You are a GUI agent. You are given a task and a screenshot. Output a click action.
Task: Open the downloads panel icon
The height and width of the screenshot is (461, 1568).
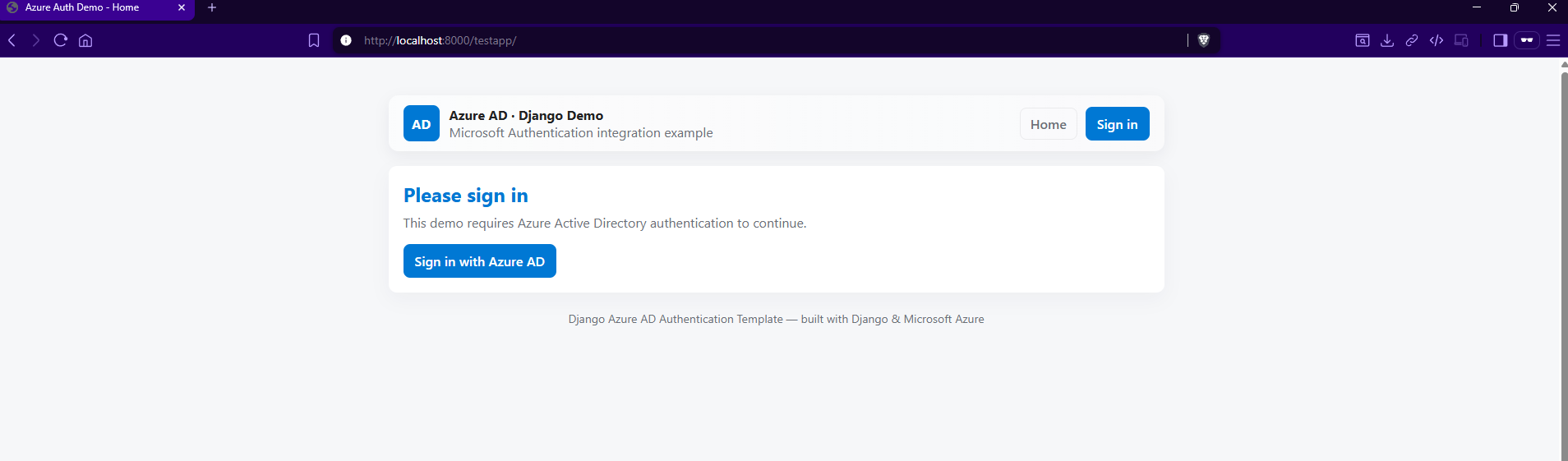1387,40
